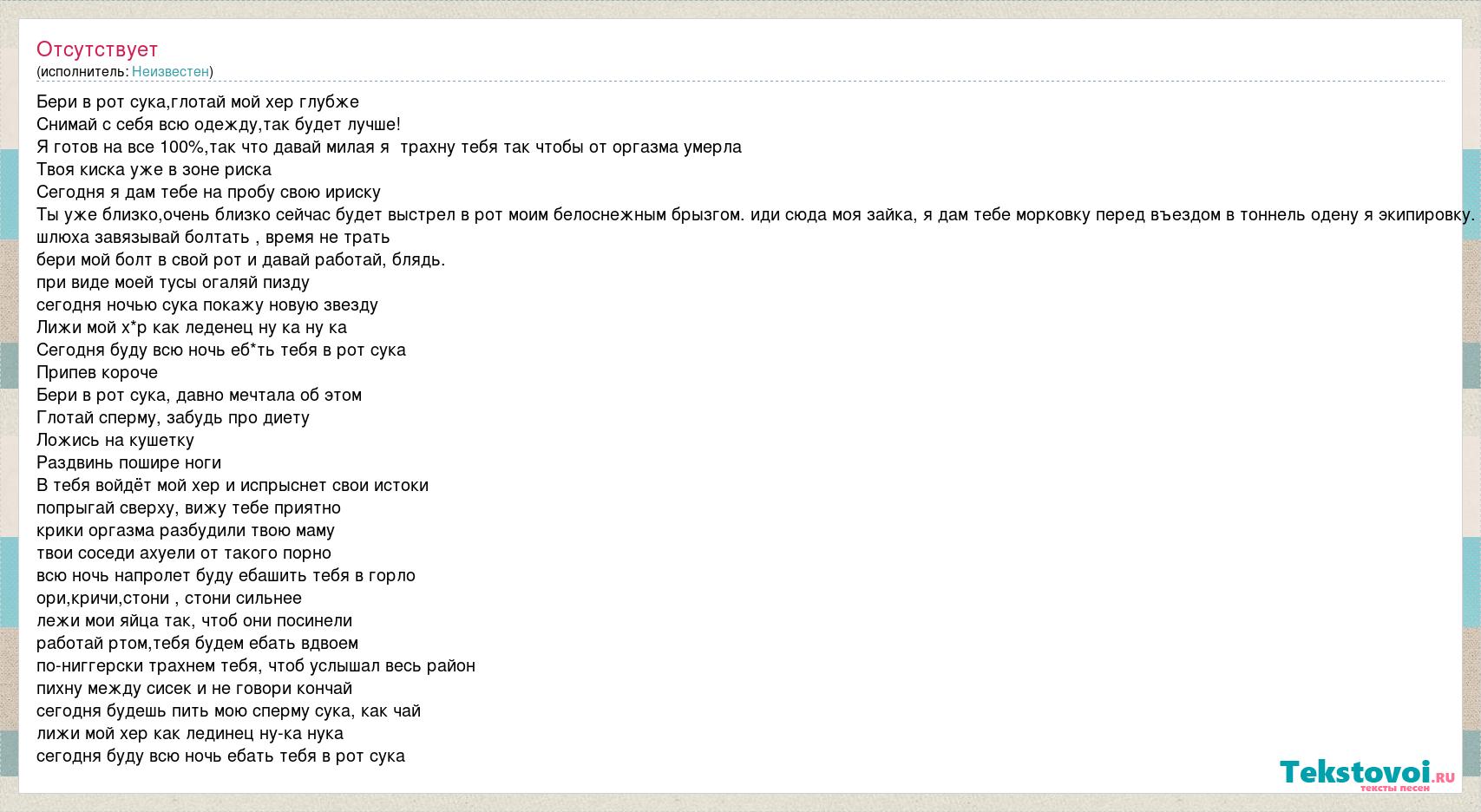Click the line 'Сегодня я дам тебе на пробу'
Screen dimensions: 1481x812
pyautogui.click(x=208, y=192)
